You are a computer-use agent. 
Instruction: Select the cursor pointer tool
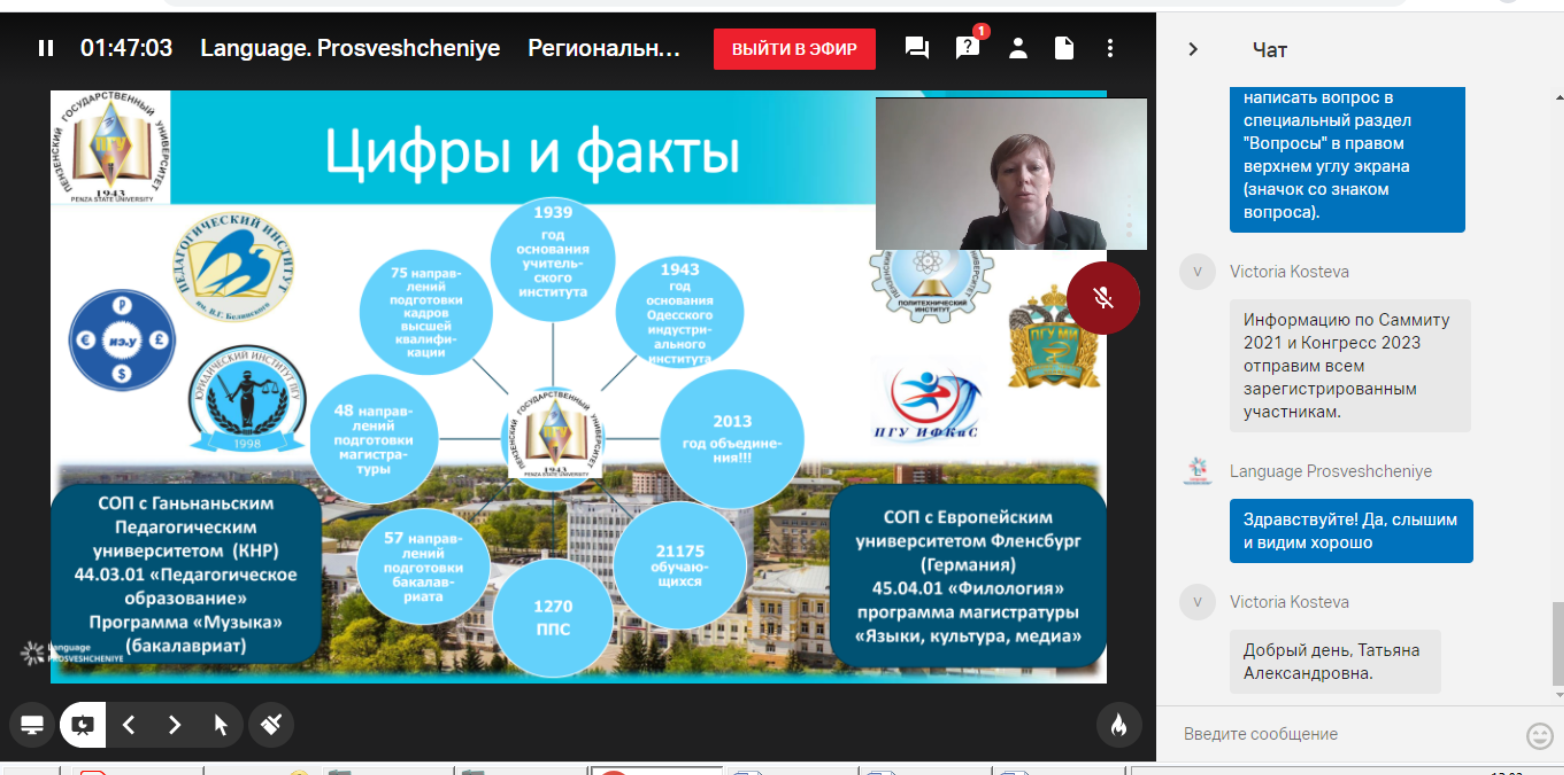click(221, 725)
